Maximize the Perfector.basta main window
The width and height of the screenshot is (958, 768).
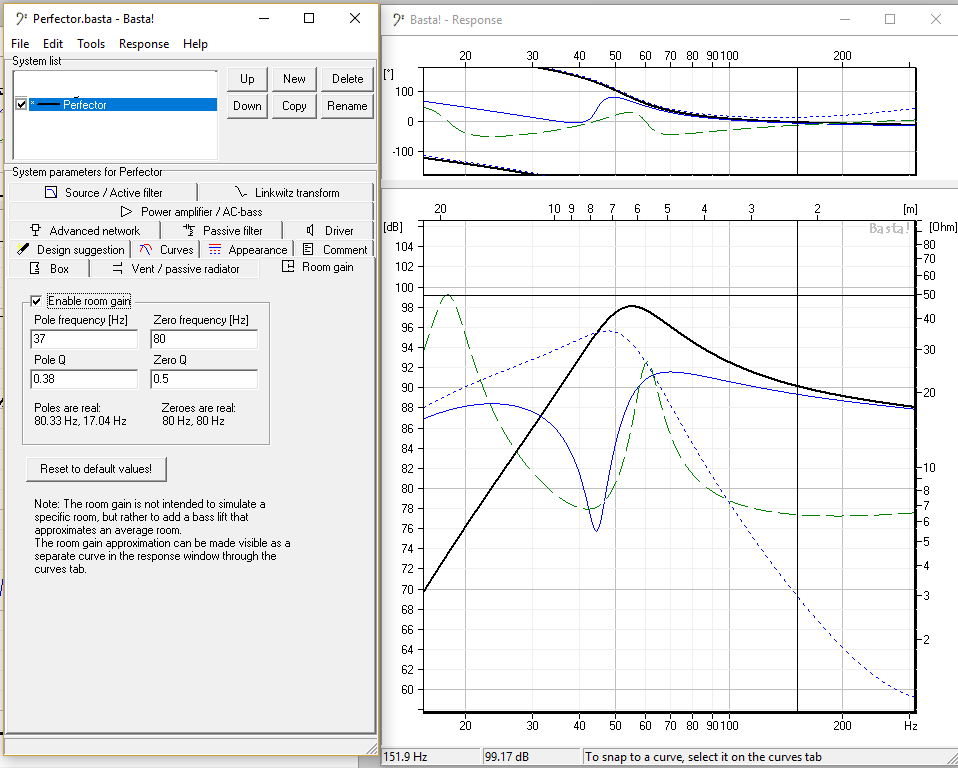pyautogui.click(x=309, y=18)
